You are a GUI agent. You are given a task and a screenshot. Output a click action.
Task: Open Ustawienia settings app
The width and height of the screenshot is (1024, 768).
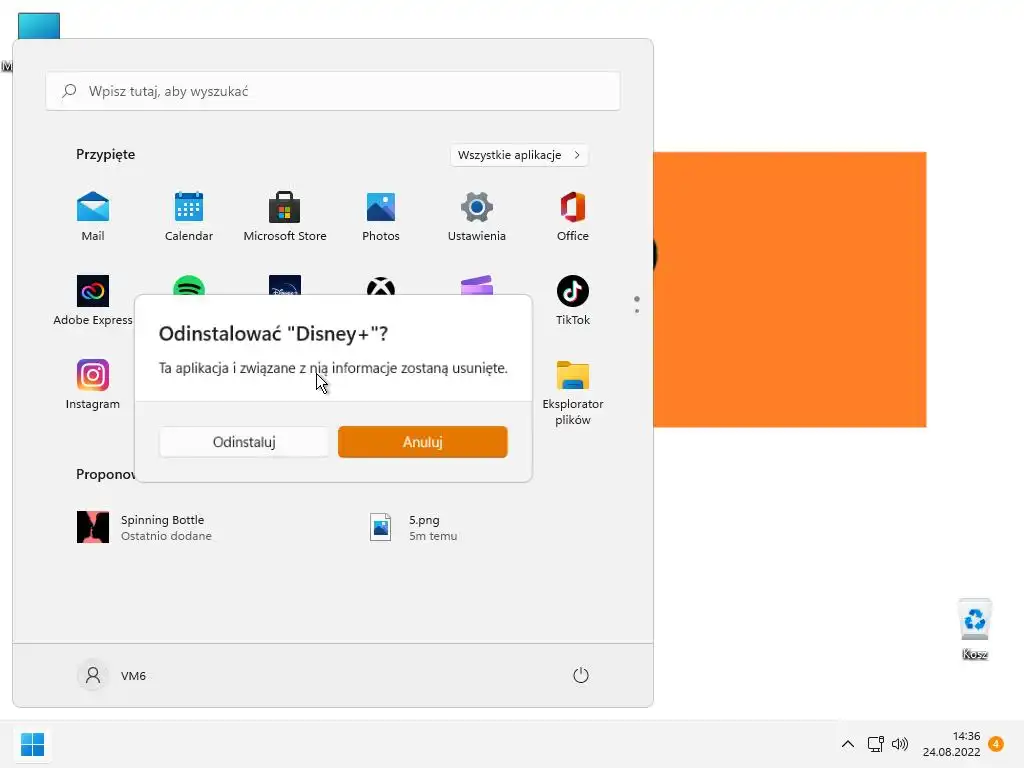point(477,217)
